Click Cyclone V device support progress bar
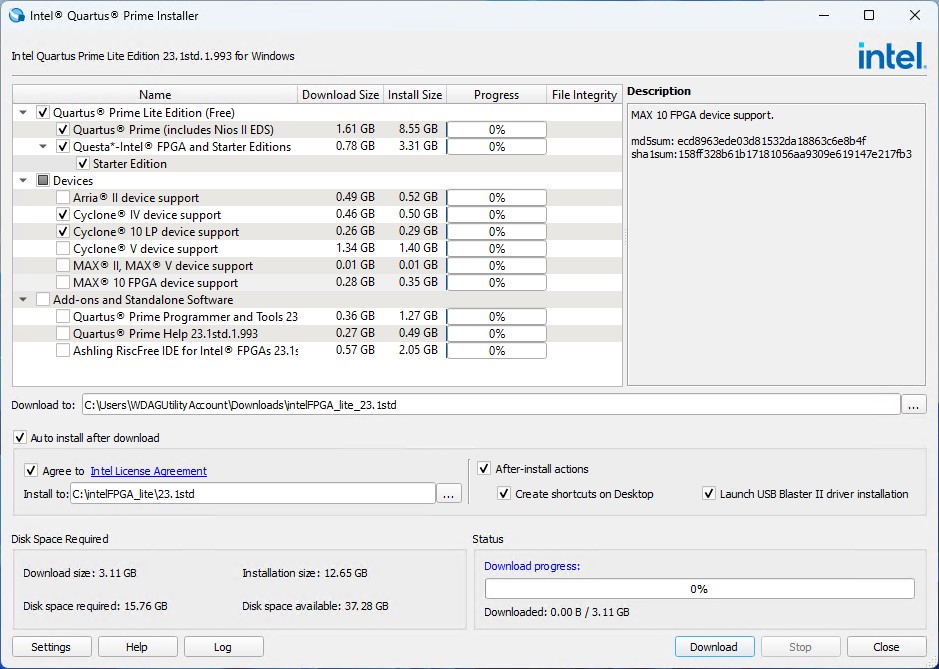Screen dimensions: 939x669 point(496,249)
